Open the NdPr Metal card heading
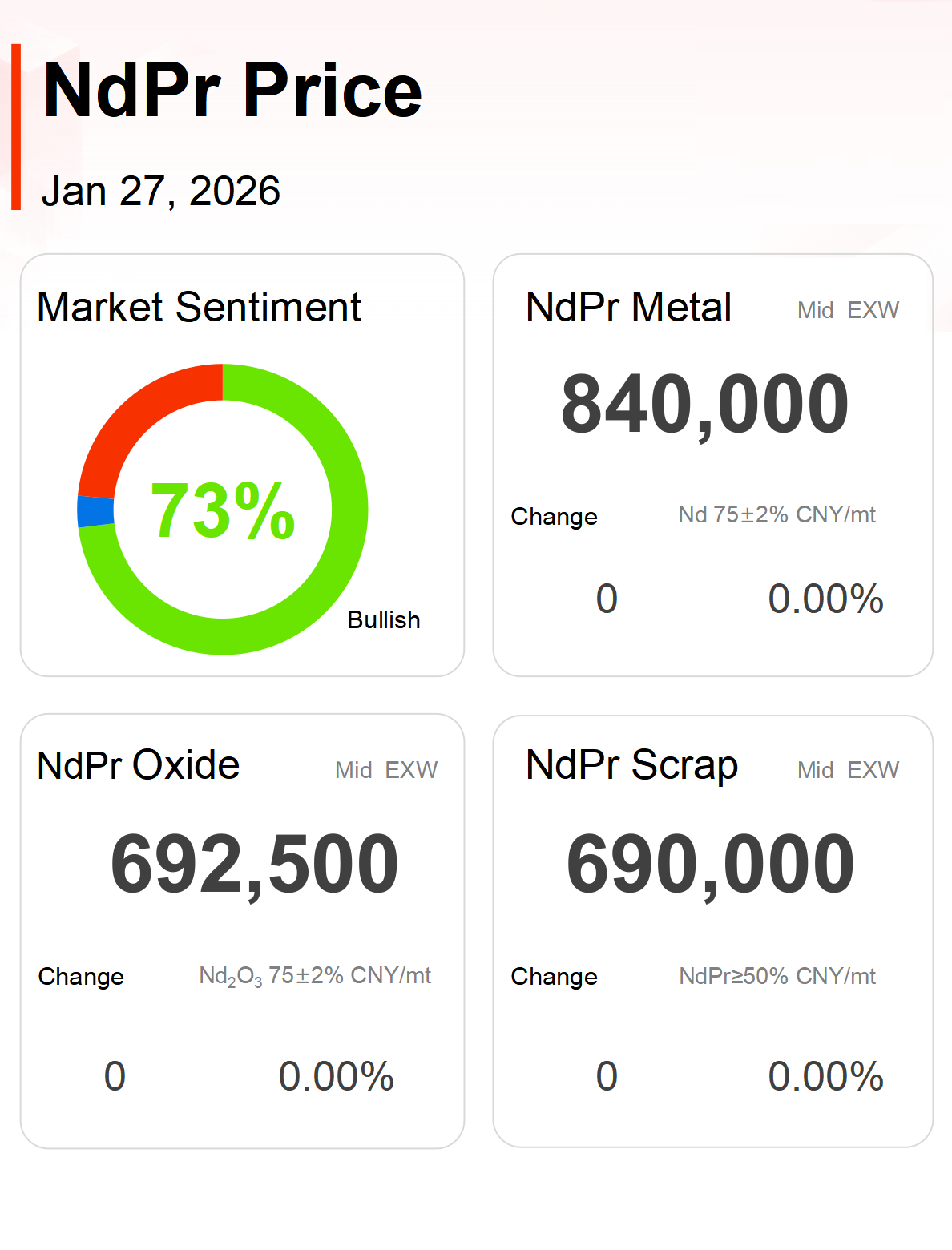The height and width of the screenshot is (1250, 952). point(628,308)
